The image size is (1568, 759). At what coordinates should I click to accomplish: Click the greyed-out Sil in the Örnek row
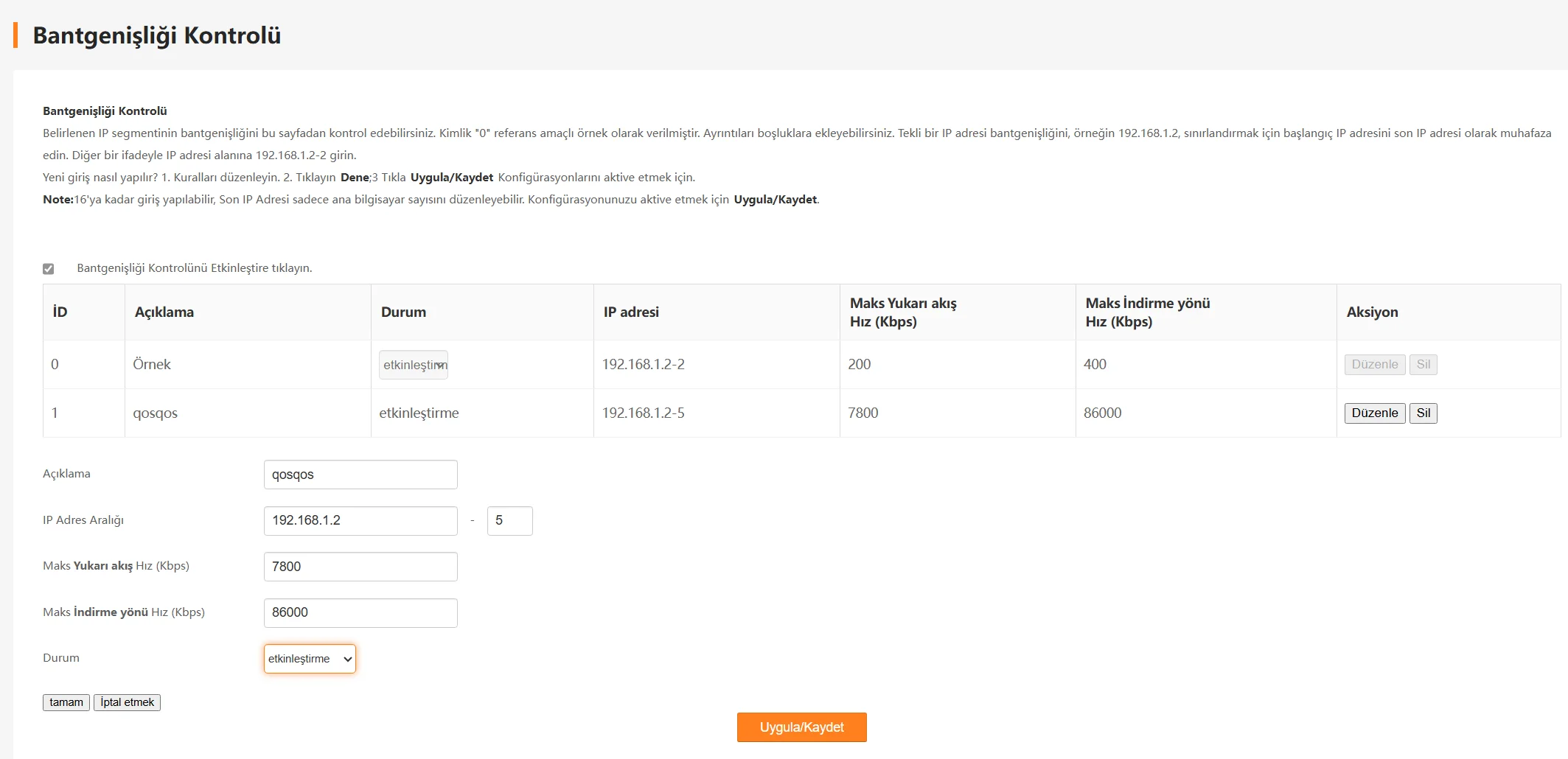[1423, 365]
